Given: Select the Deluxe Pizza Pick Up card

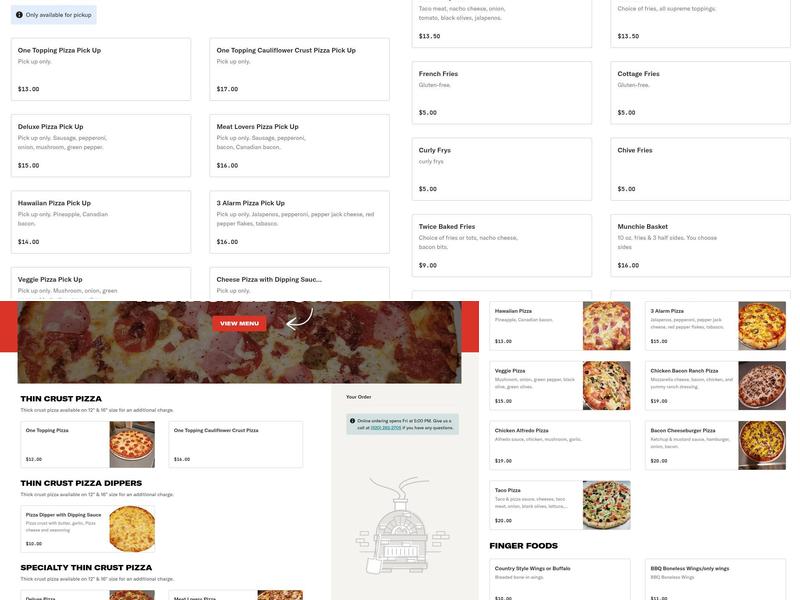Looking at the screenshot, I should pyautogui.click(x=101, y=146).
